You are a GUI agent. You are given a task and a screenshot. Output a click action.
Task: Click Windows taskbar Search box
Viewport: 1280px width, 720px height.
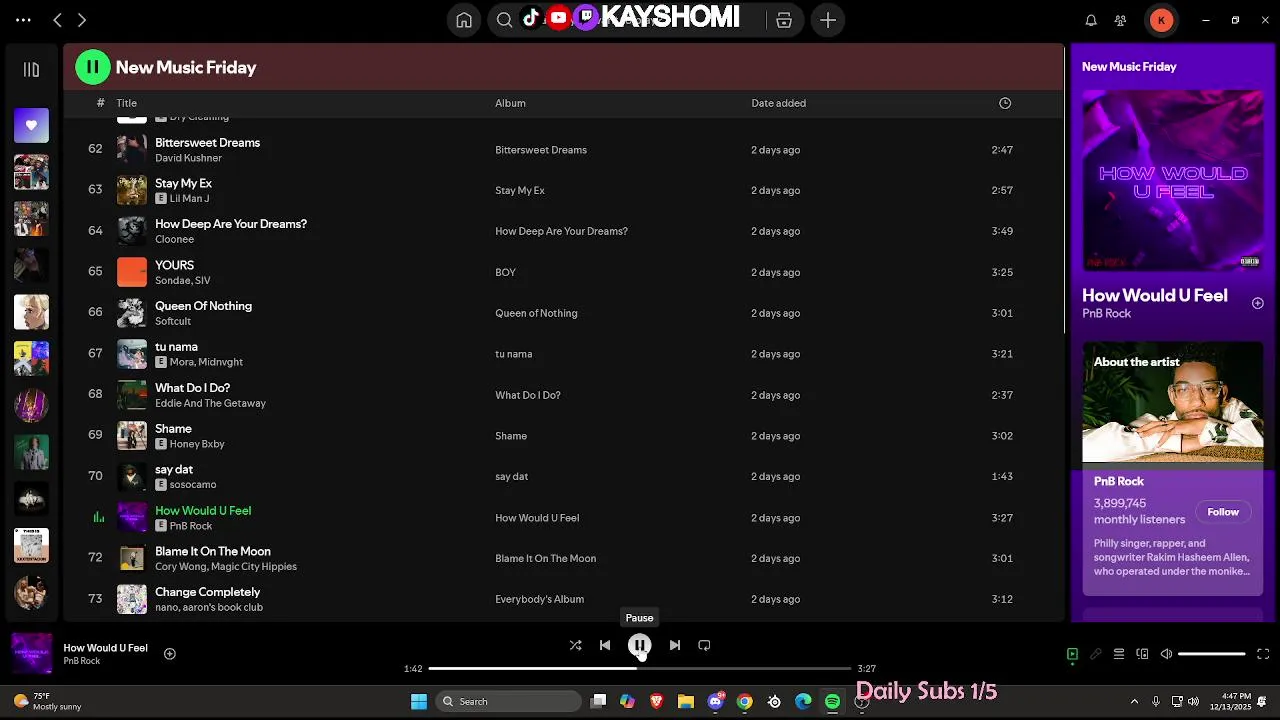pos(509,701)
